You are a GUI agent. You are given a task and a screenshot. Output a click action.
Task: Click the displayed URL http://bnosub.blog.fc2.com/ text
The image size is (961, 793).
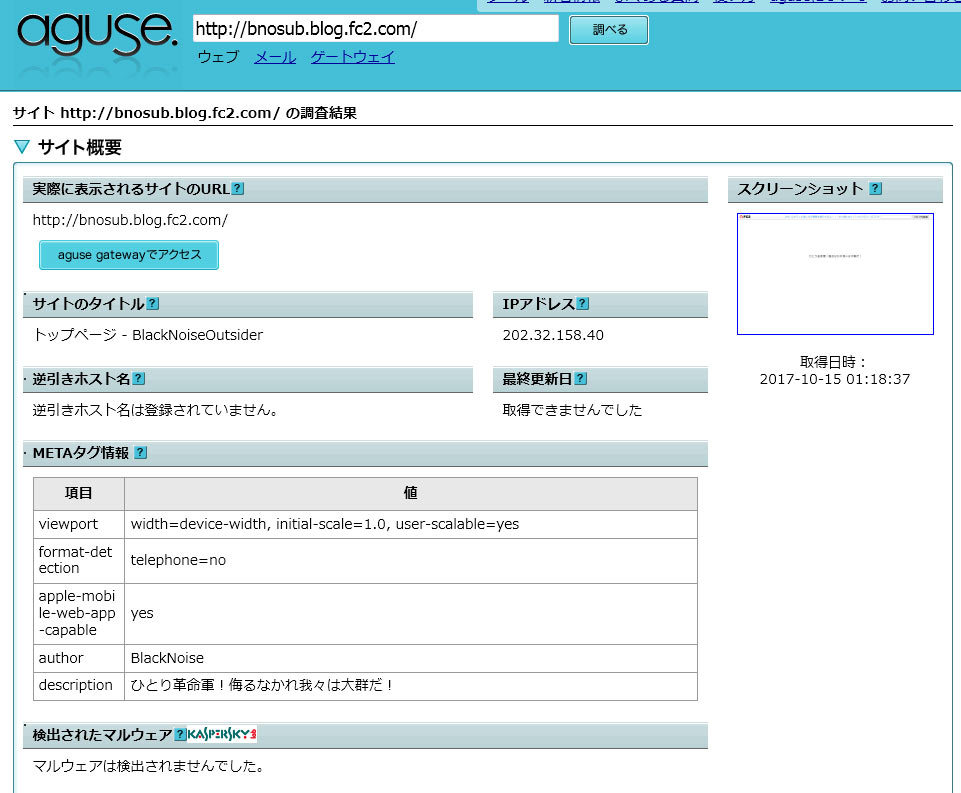130,220
